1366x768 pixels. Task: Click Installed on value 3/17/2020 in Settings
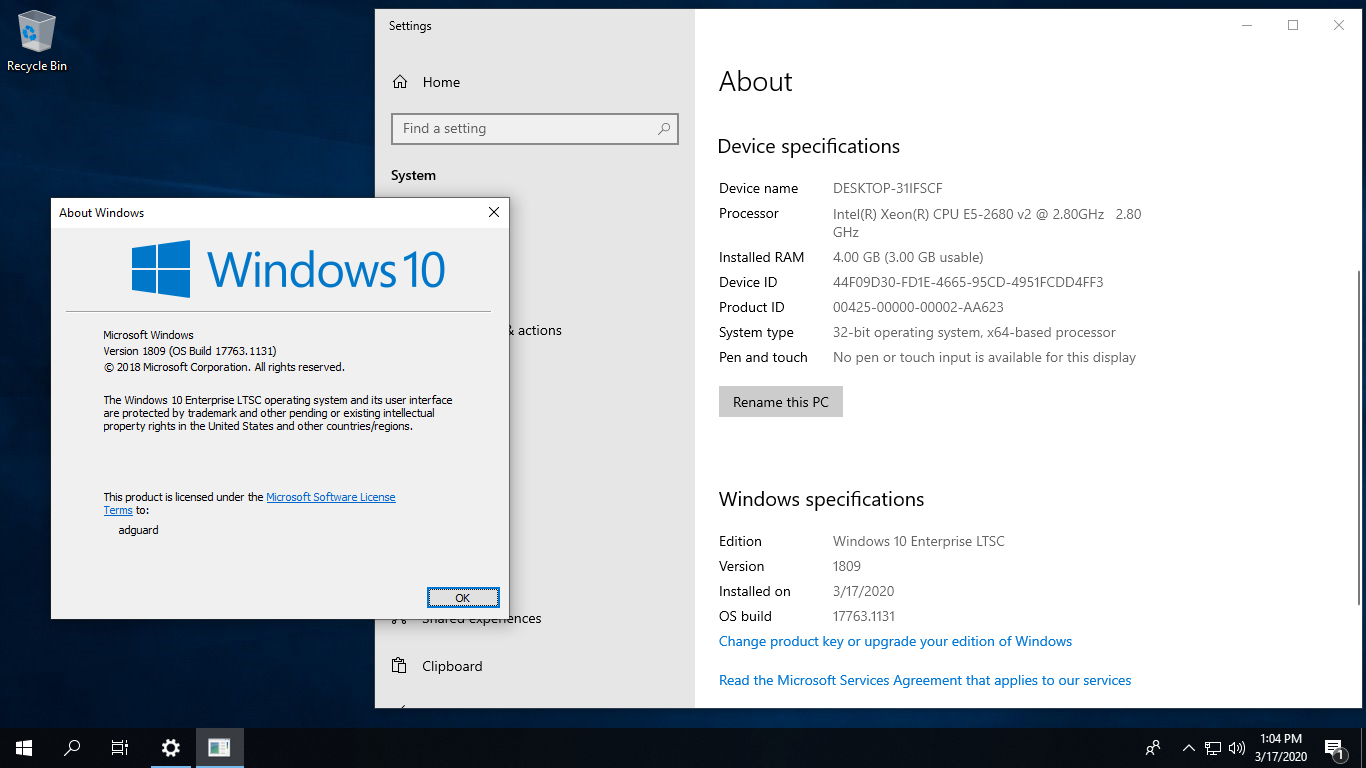(863, 591)
